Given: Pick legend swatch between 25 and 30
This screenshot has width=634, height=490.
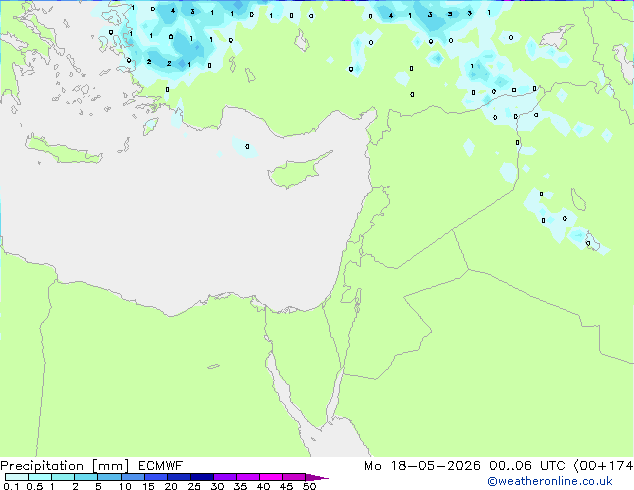Looking at the screenshot, I should pos(201,477).
